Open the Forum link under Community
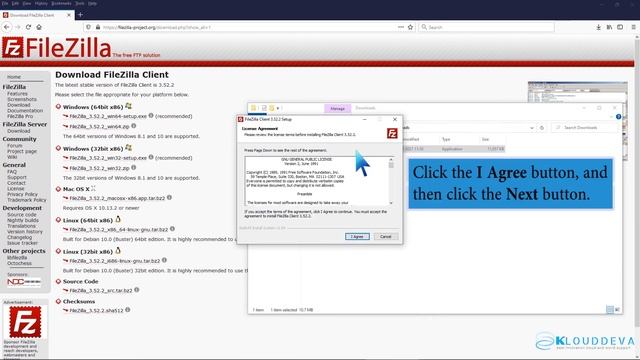The image size is (640, 360). pyautogui.click(x=14, y=145)
